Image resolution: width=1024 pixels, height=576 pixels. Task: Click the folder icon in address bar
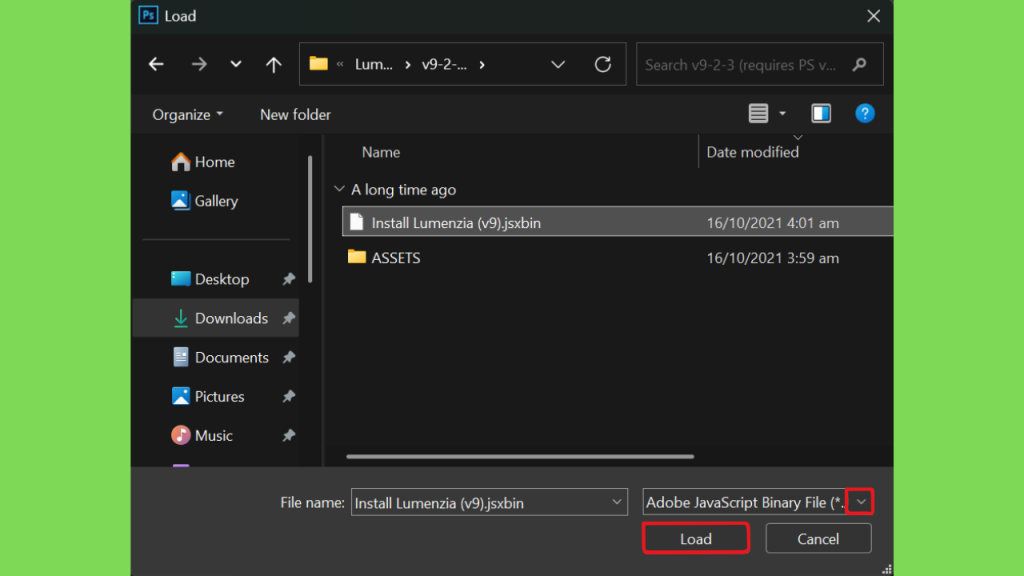319,63
